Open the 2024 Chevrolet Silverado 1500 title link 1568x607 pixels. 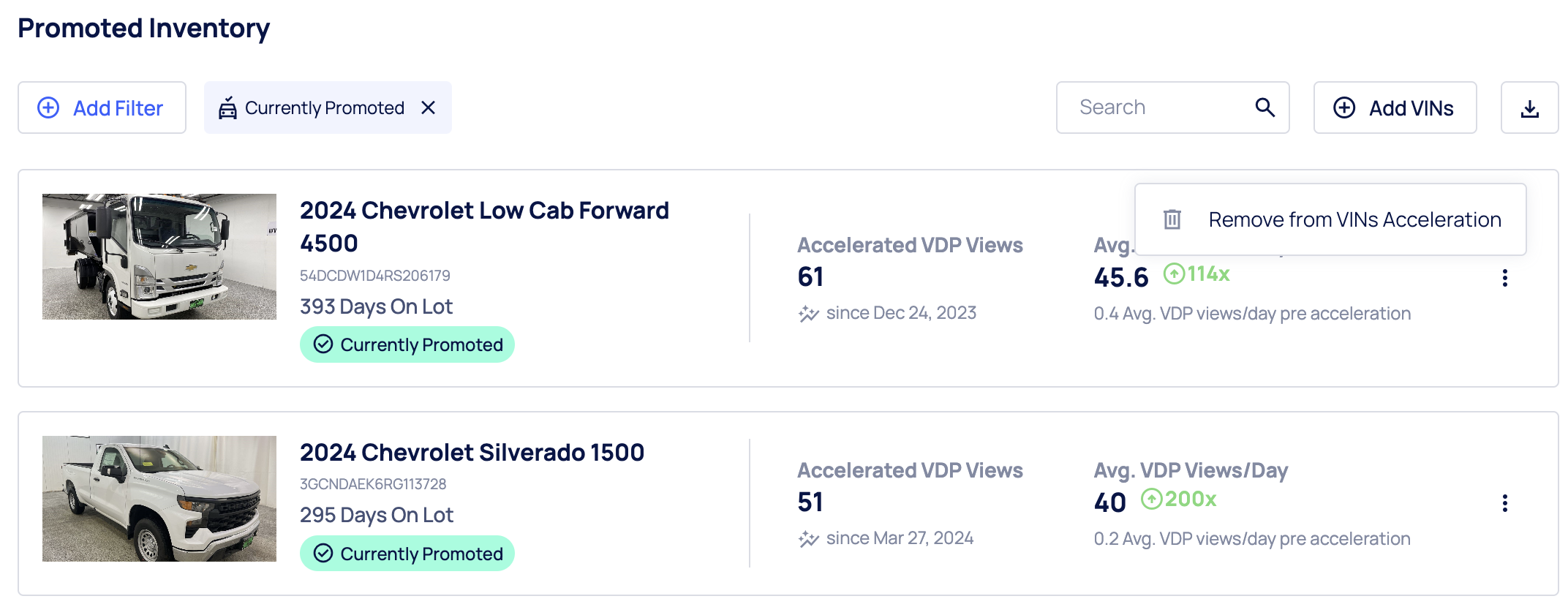(471, 452)
